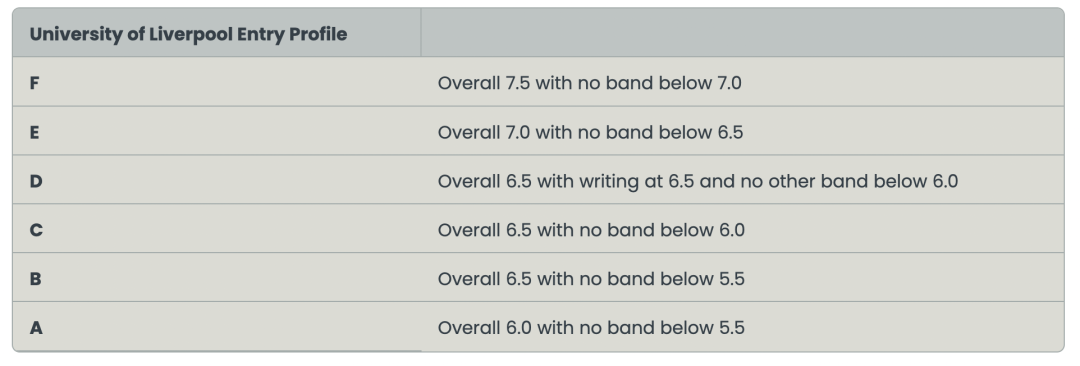This screenshot has height=366, width=1080.
Task: Click 'Overall 6.5 with no band below 5.5'
Action: point(591,279)
